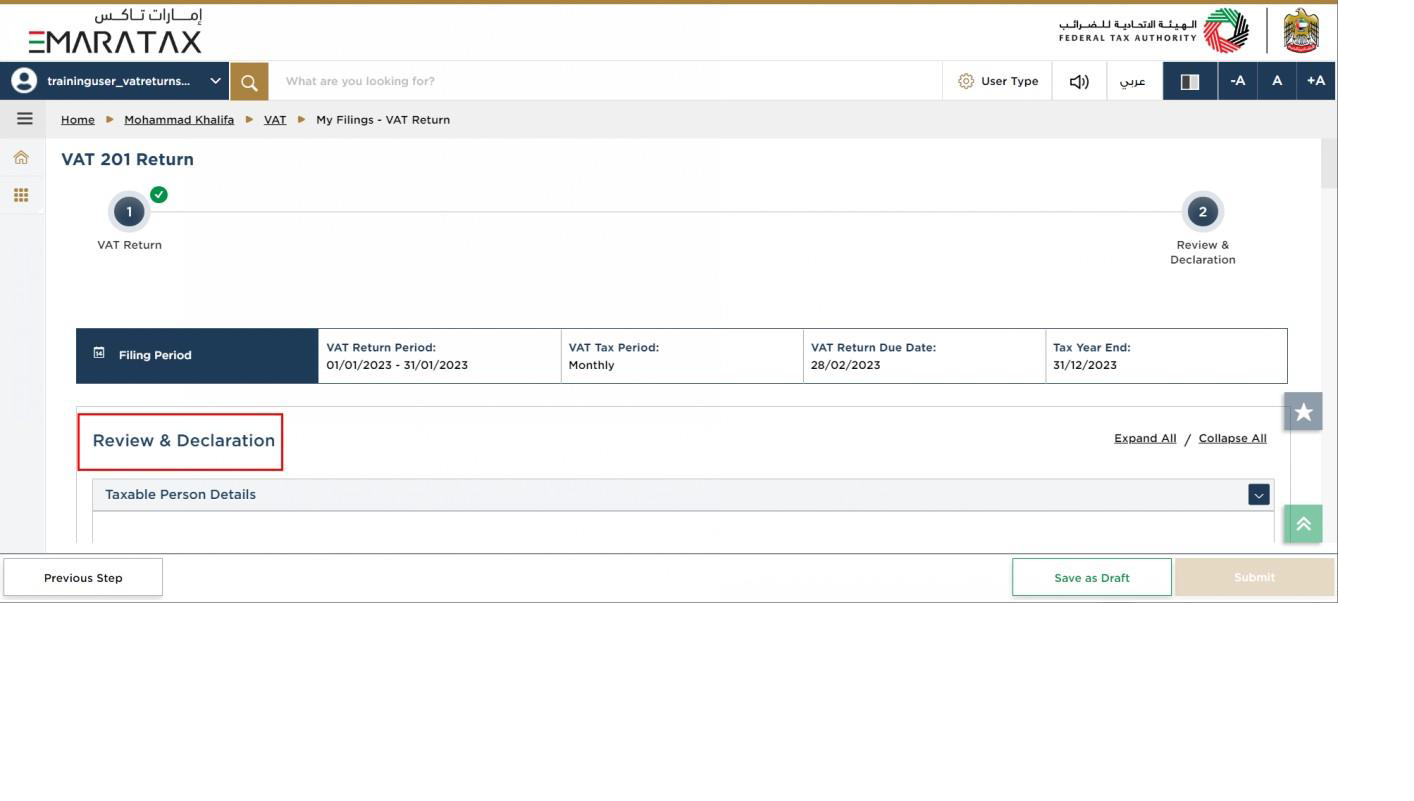Click the audio speaker read-aloud icon
Image resolution: width=1414 pixels, height=801 pixels.
1079,81
